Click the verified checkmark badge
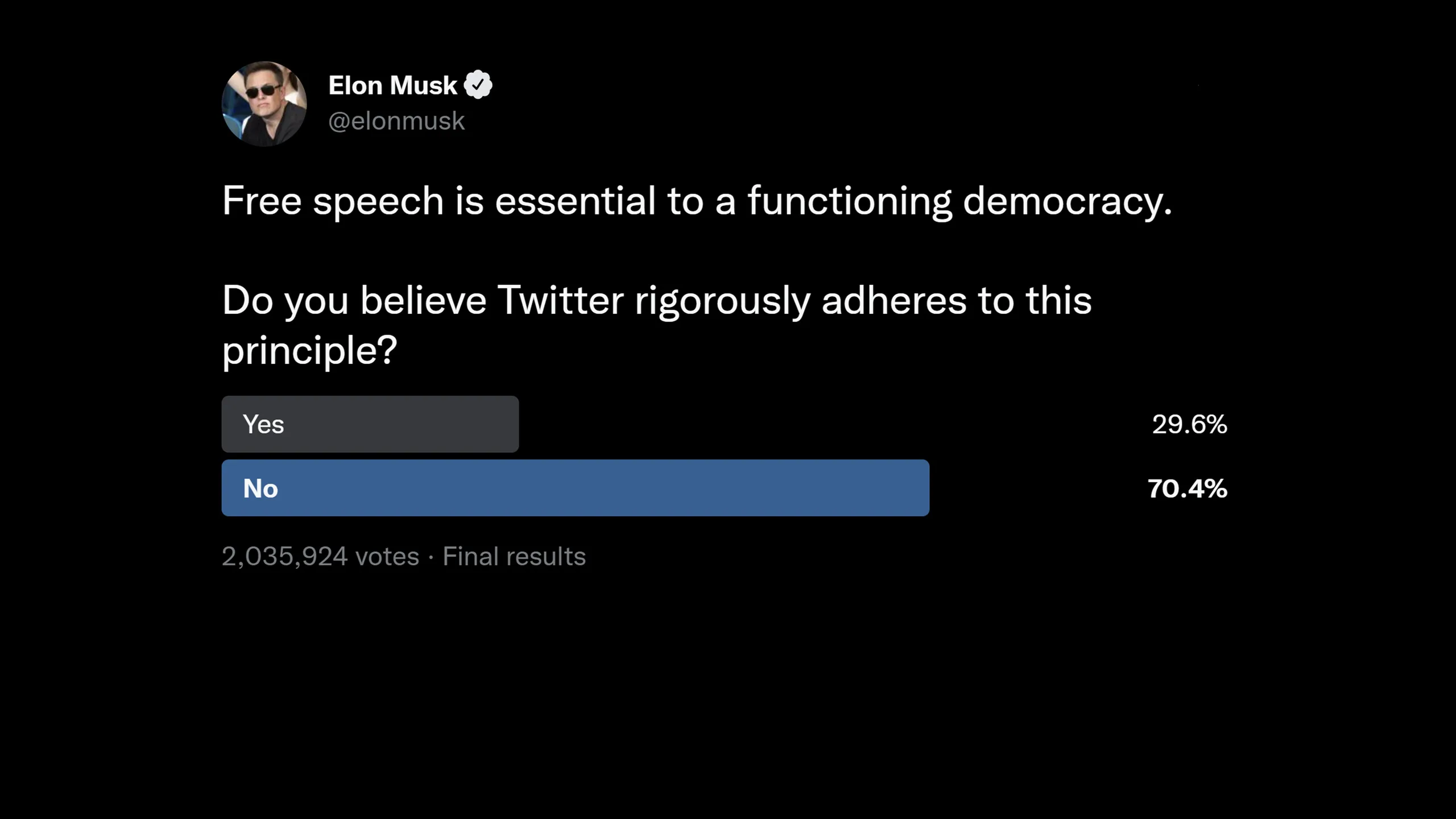1456x819 pixels. click(478, 85)
